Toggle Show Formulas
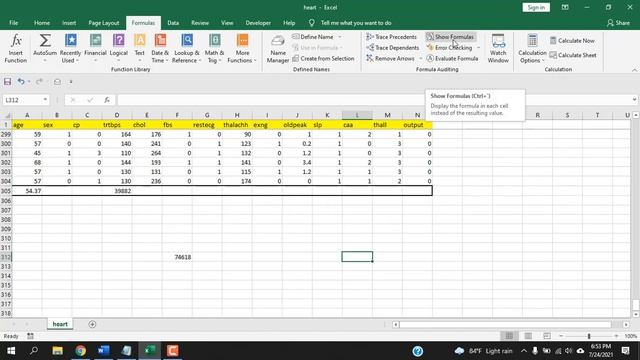This screenshot has width=640, height=360. tap(450, 37)
